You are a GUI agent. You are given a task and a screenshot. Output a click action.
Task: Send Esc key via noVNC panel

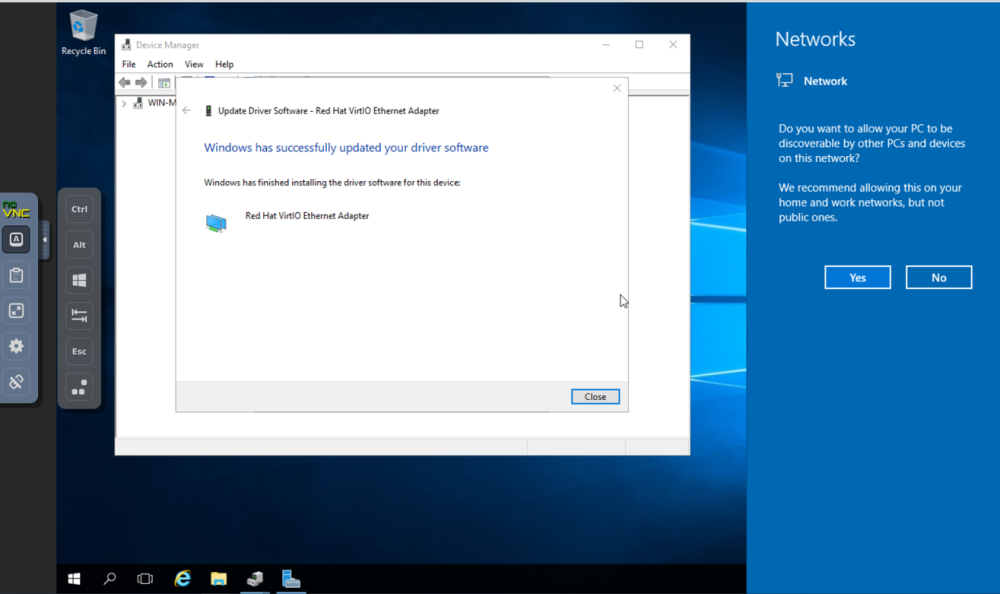79,351
